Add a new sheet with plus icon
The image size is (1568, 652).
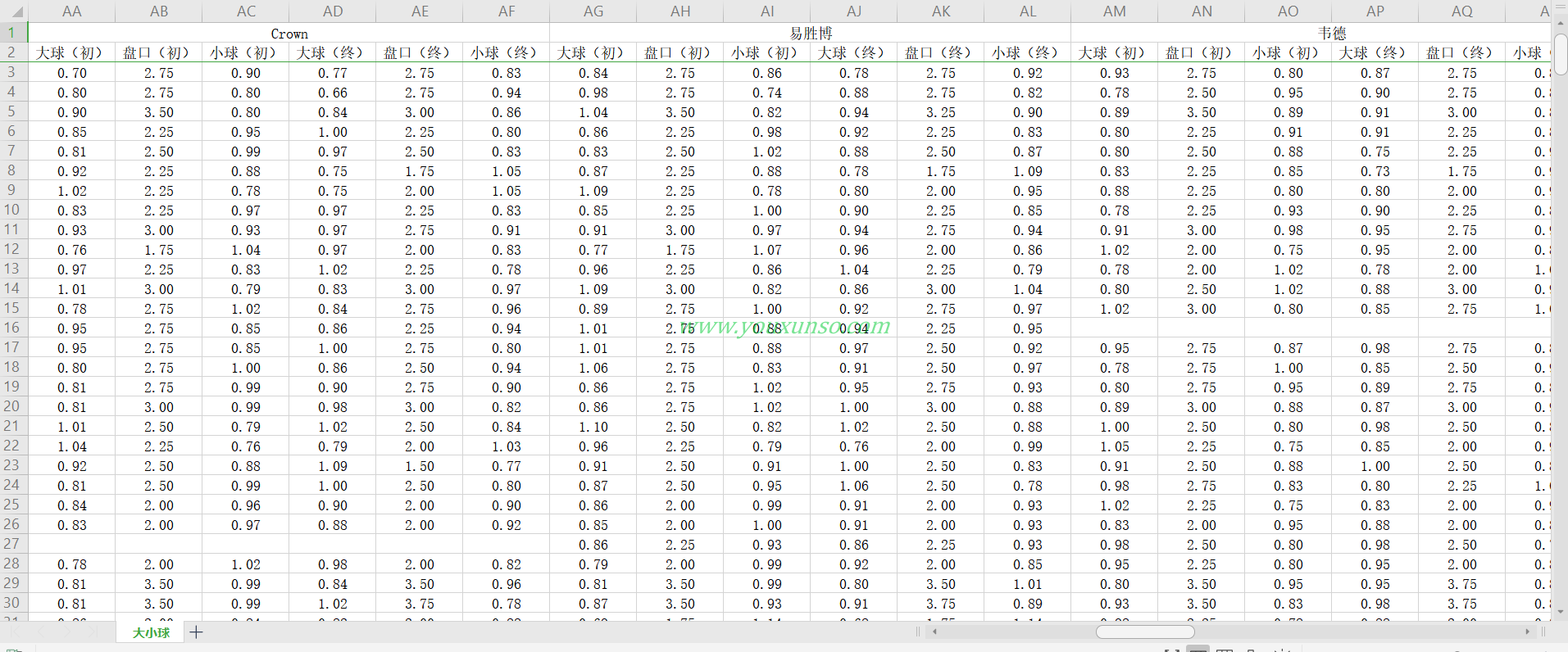coord(197,632)
